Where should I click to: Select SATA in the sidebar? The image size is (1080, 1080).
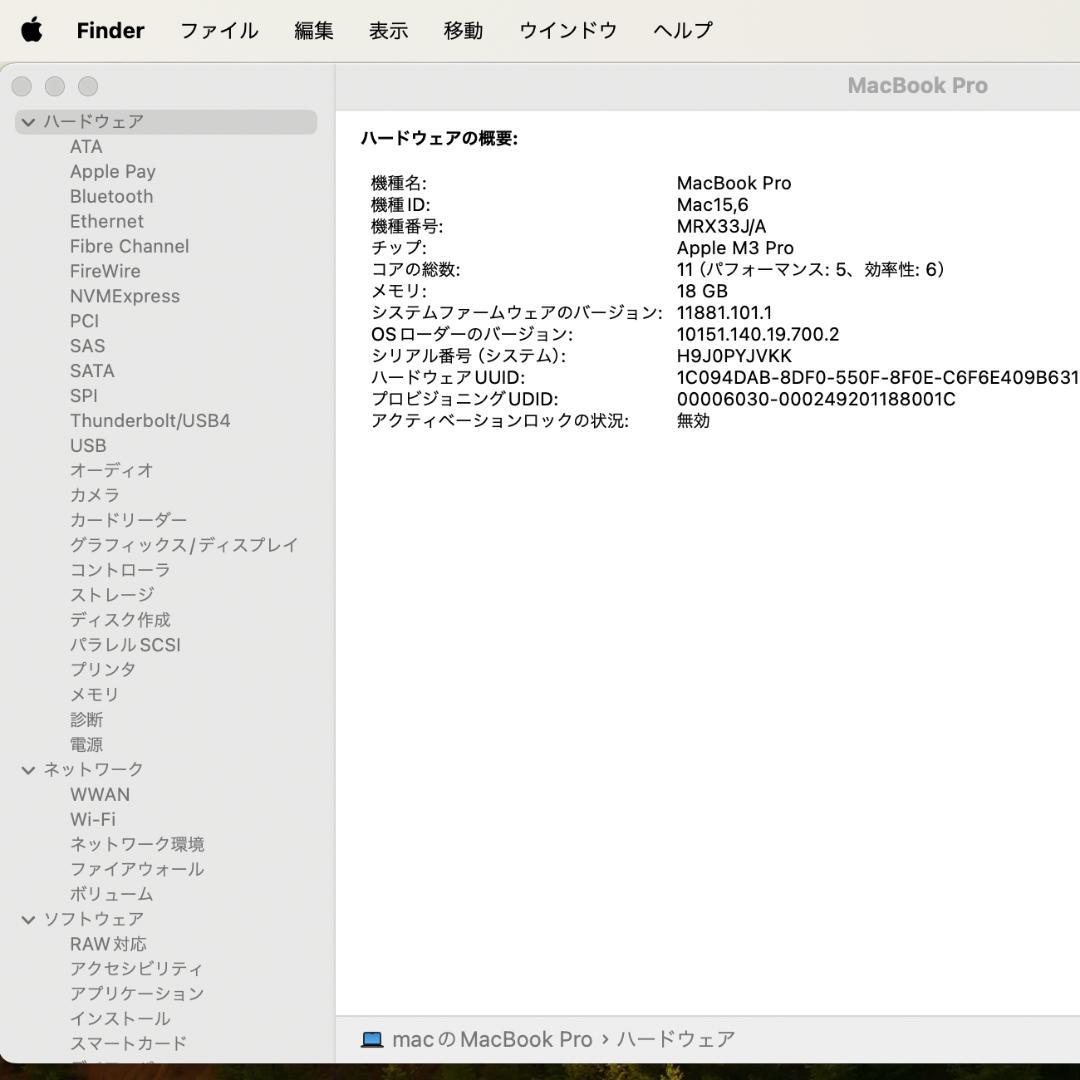(92, 371)
